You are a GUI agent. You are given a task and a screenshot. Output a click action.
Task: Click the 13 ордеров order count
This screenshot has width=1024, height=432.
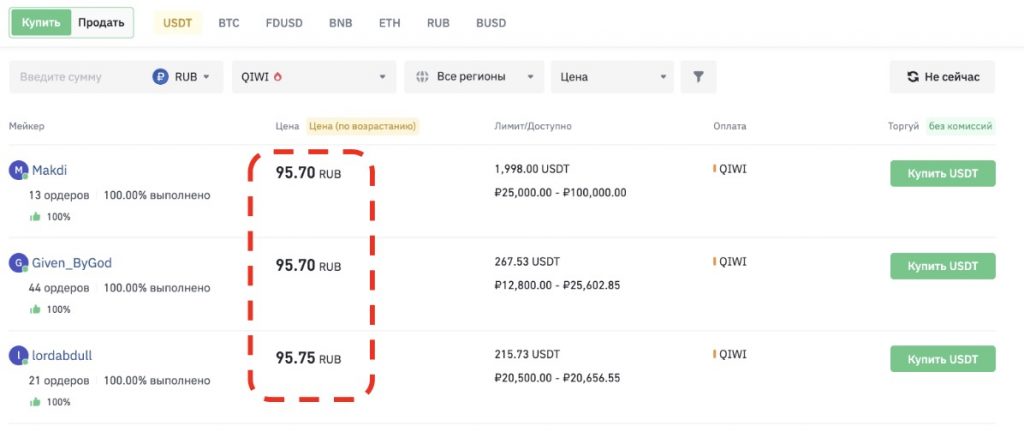(x=59, y=195)
